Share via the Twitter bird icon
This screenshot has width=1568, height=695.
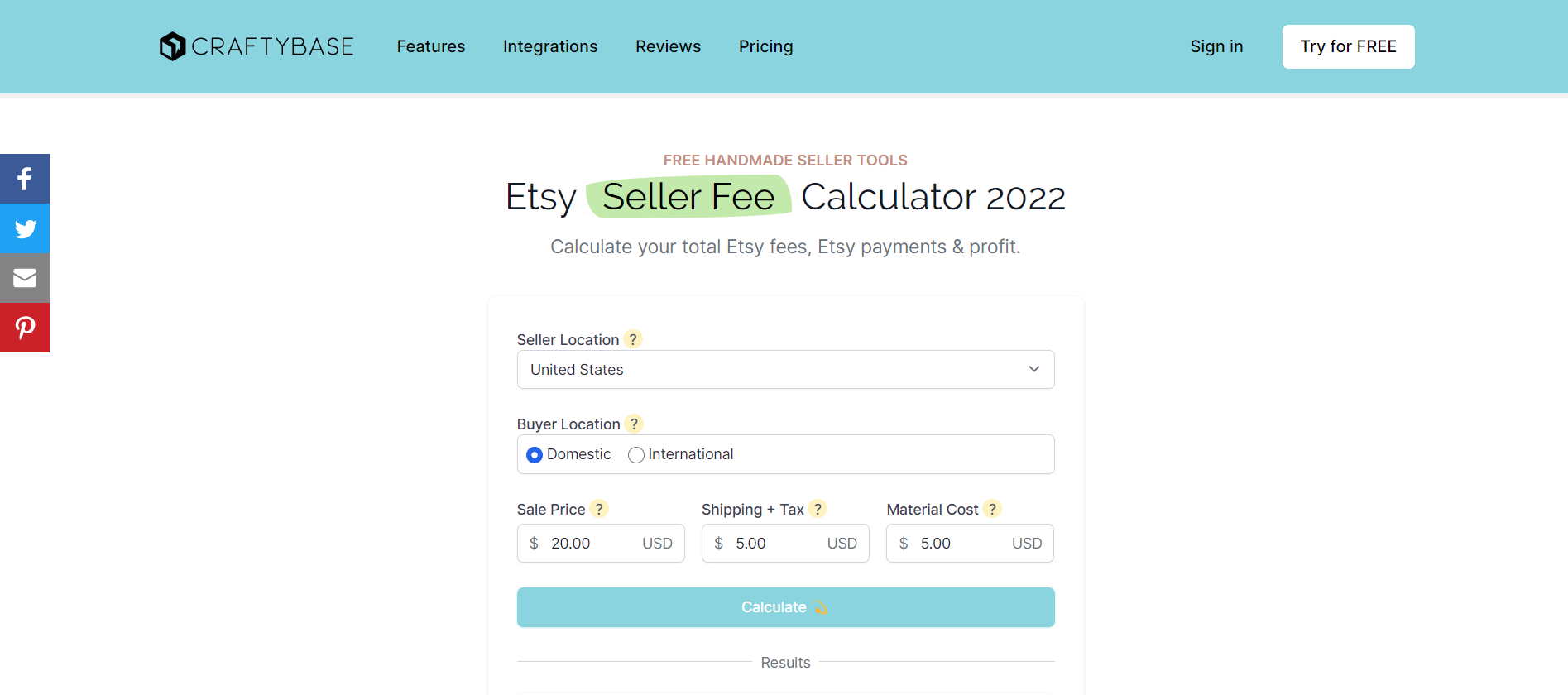[25, 228]
